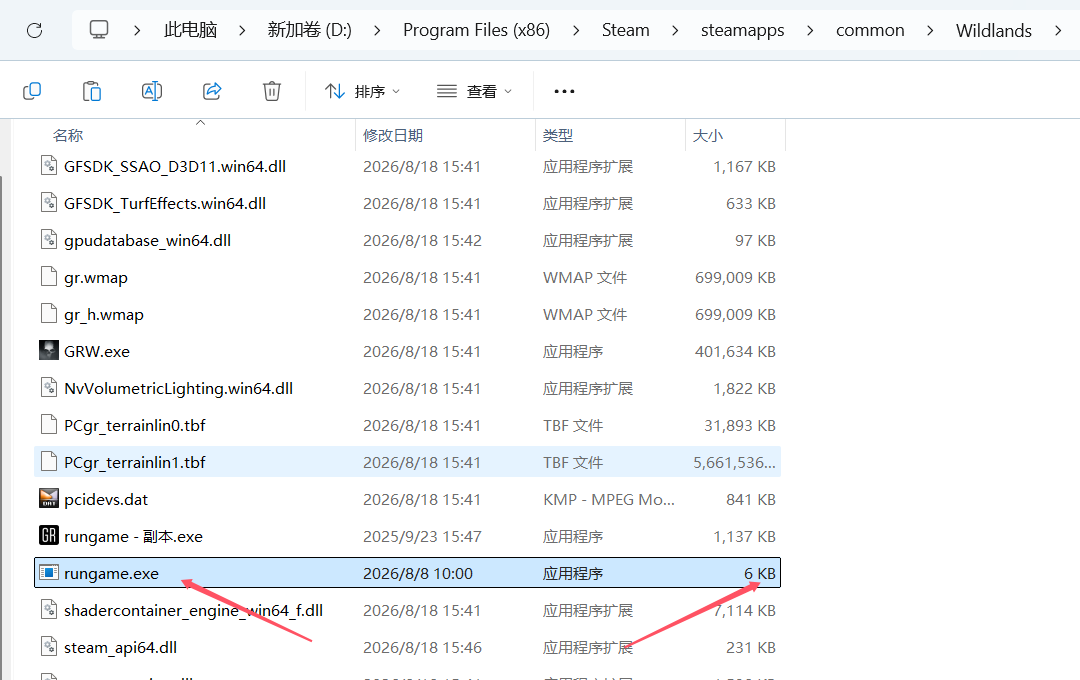This screenshot has width=1080, height=680.
Task: Click the This PC monitor icon in breadcrumb
Action: coord(99,30)
